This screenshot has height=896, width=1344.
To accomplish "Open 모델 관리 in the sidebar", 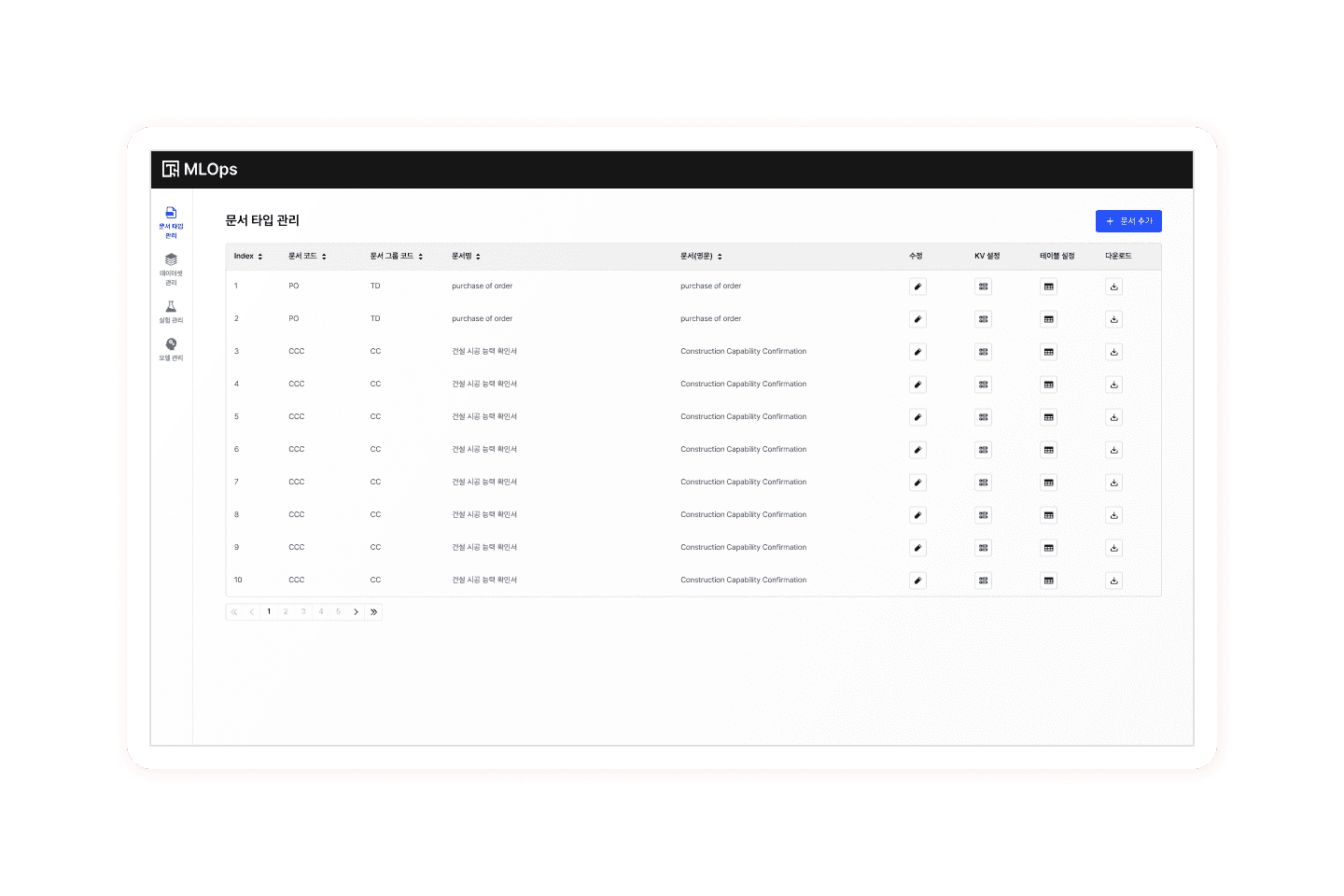I will [x=171, y=350].
